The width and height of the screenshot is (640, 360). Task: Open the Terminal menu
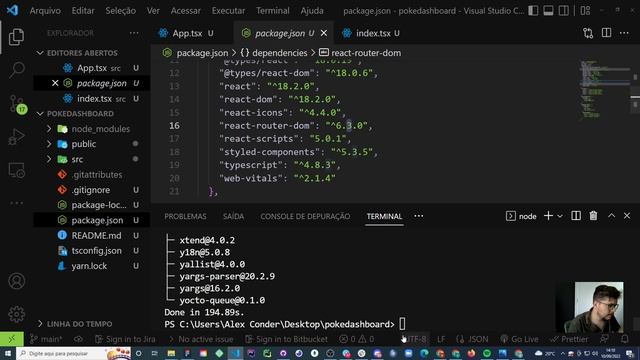(x=273, y=11)
